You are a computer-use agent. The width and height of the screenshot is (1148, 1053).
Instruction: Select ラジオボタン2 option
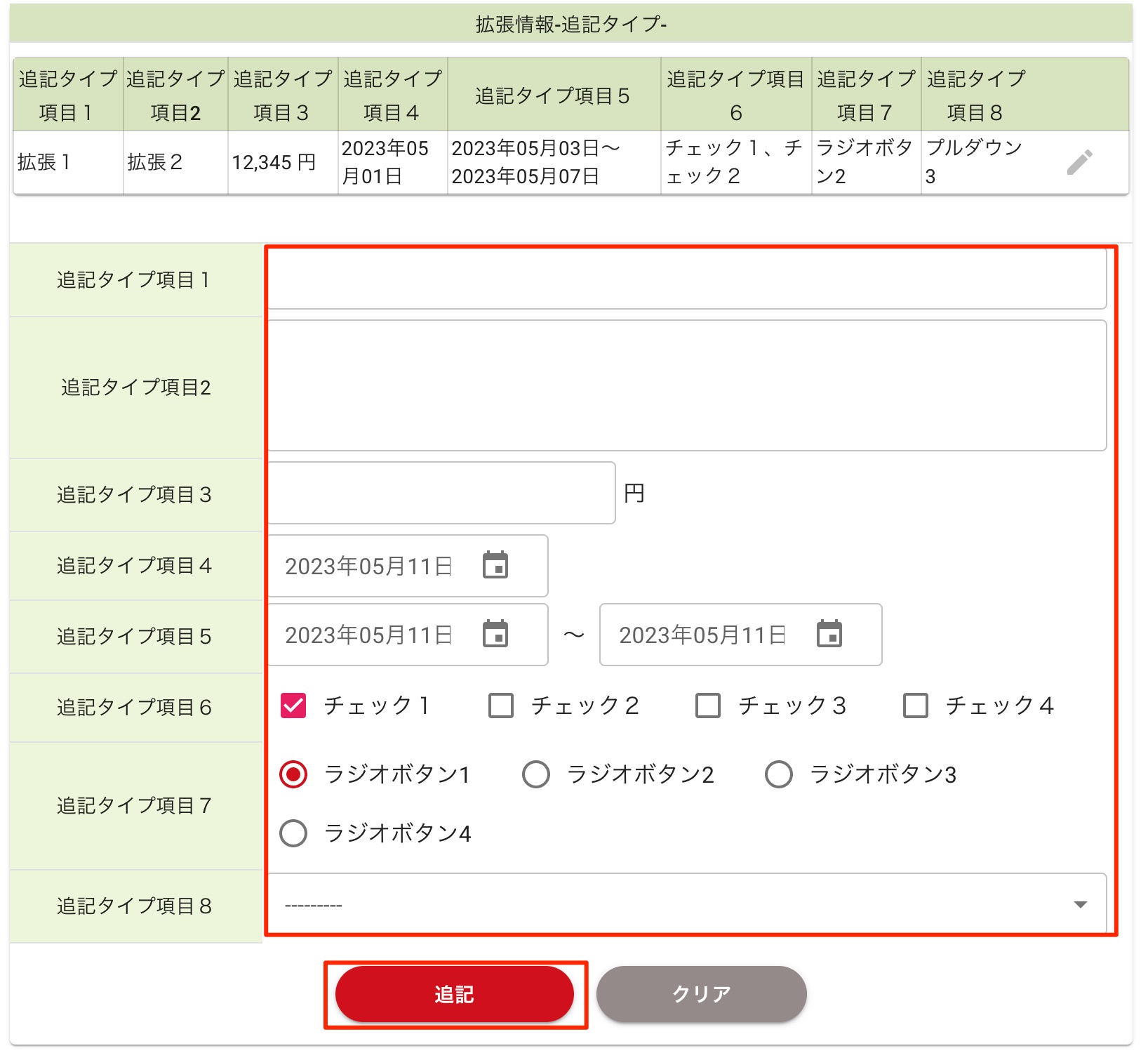(x=536, y=774)
